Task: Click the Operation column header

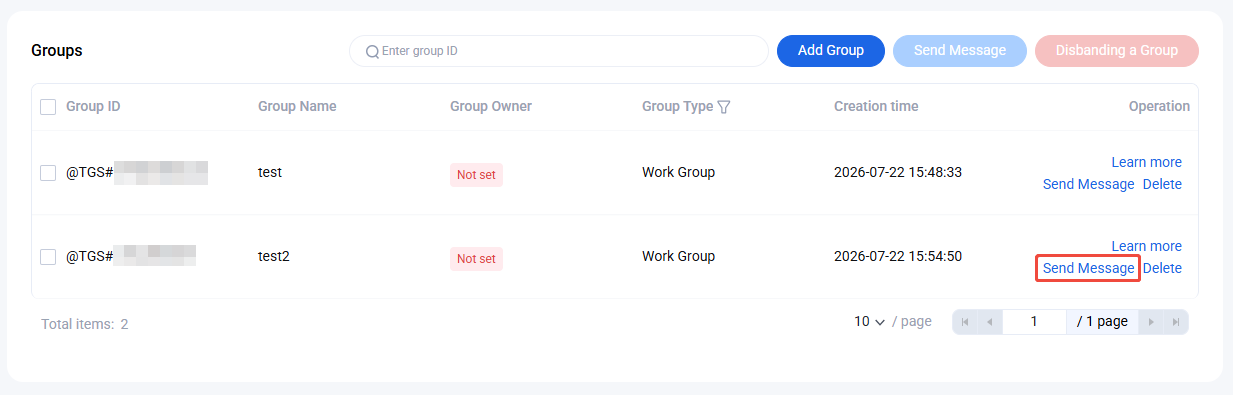Action: point(1159,106)
